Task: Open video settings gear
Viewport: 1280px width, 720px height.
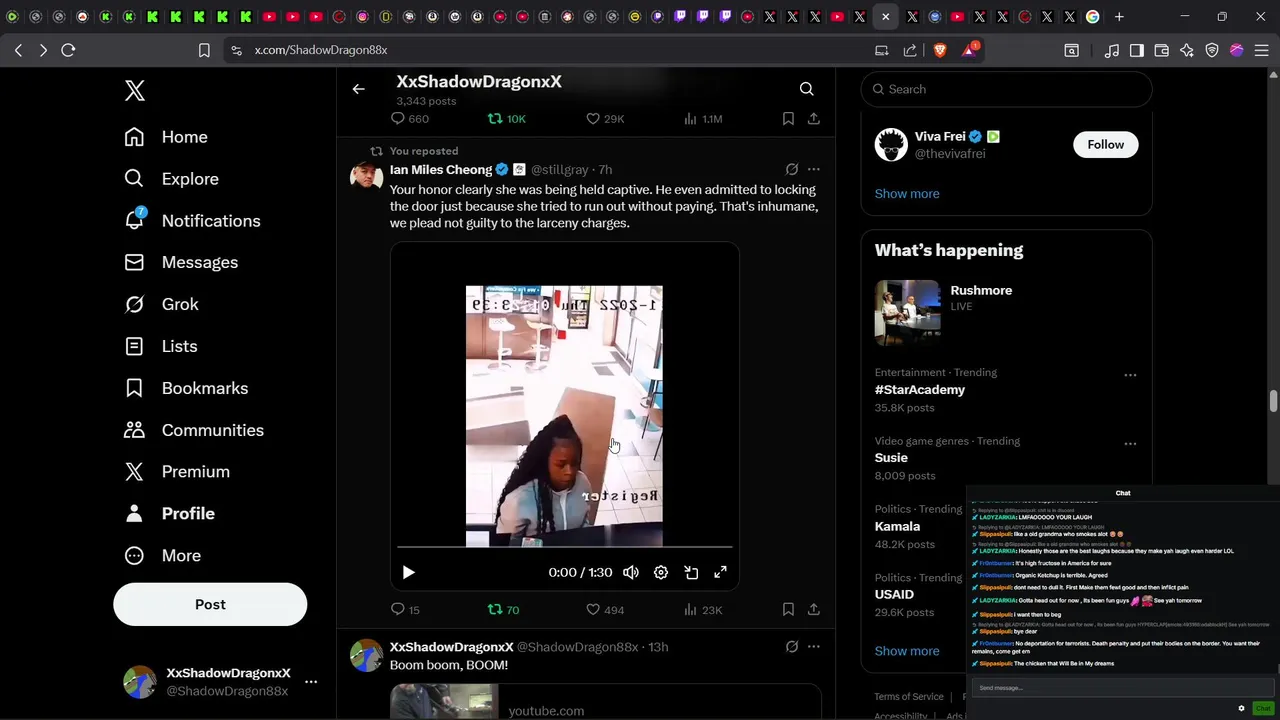Action: pyautogui.click(x=661, y=572)
